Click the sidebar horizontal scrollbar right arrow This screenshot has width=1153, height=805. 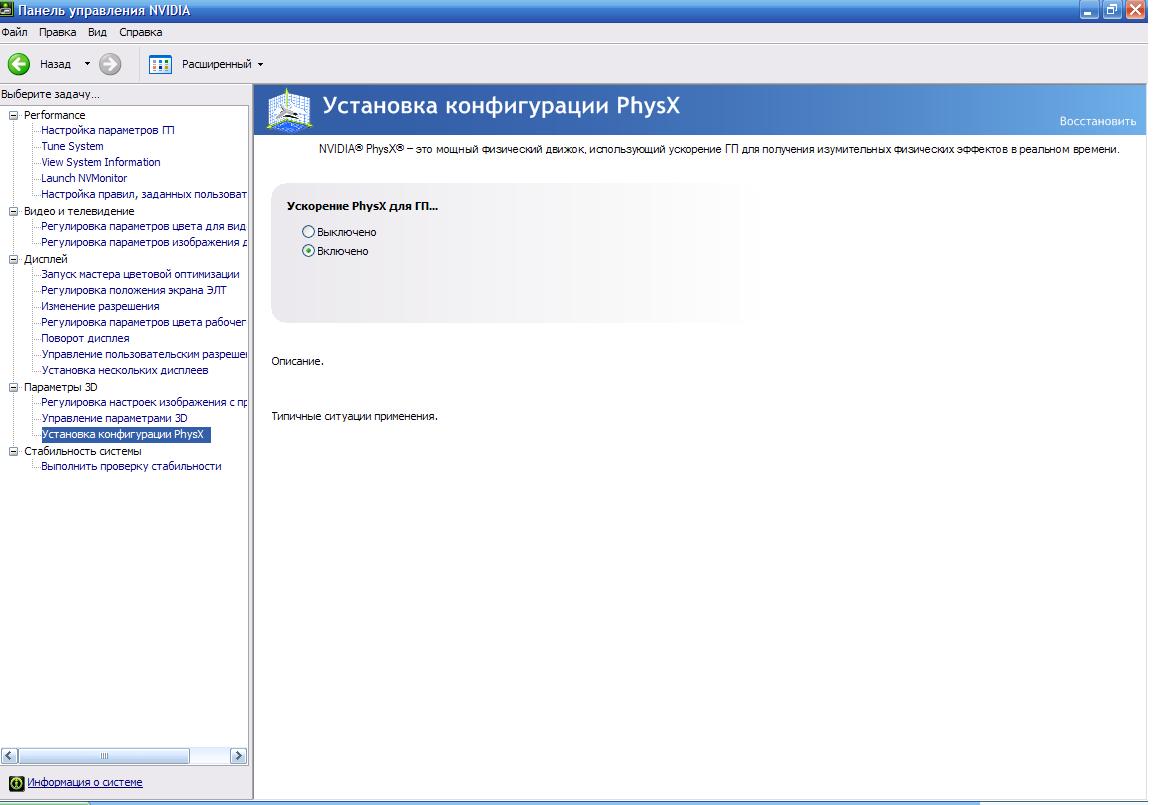point(238,756)
